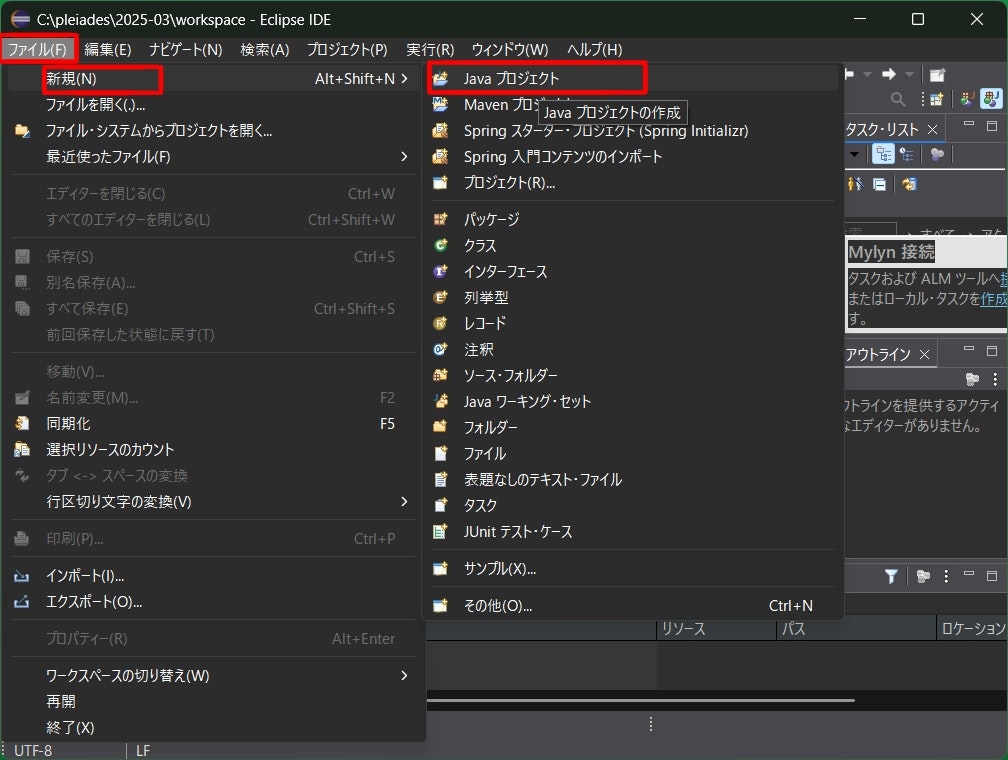
Task: Choose インポート(I)... from the File menu
Action: pyautogui.click(x=213, y=575)
